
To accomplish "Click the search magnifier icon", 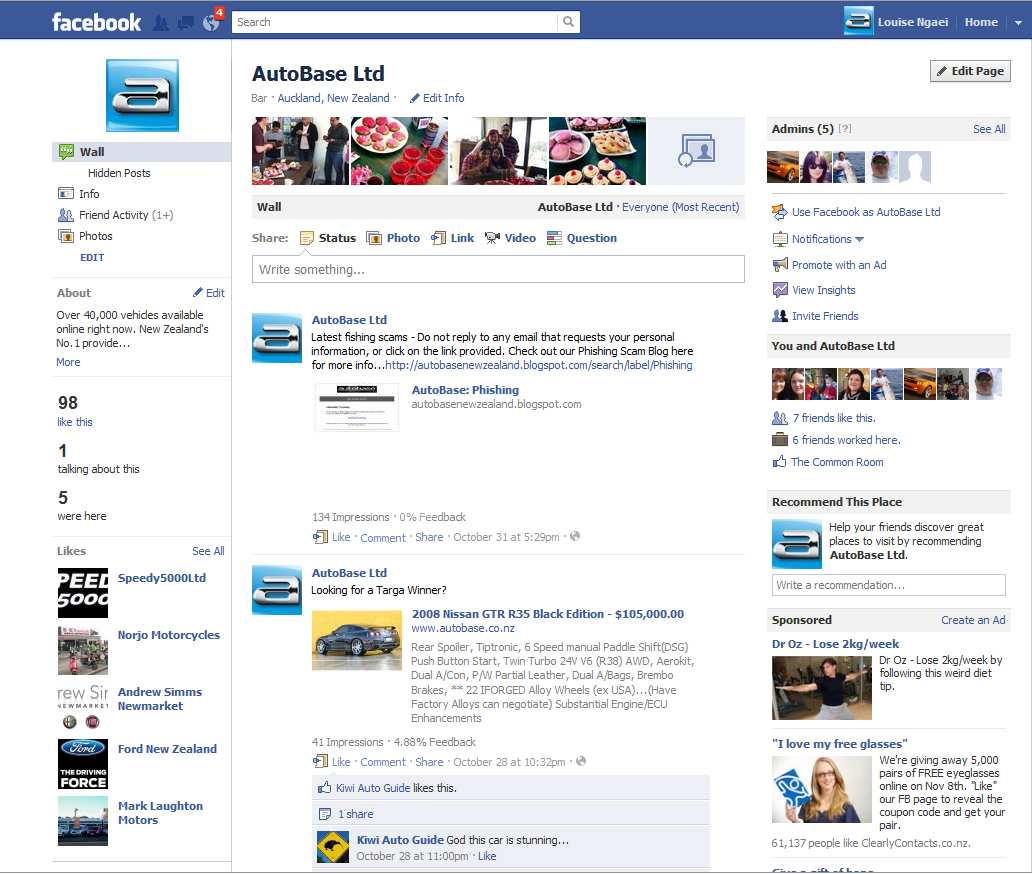I will coord(569,22).
